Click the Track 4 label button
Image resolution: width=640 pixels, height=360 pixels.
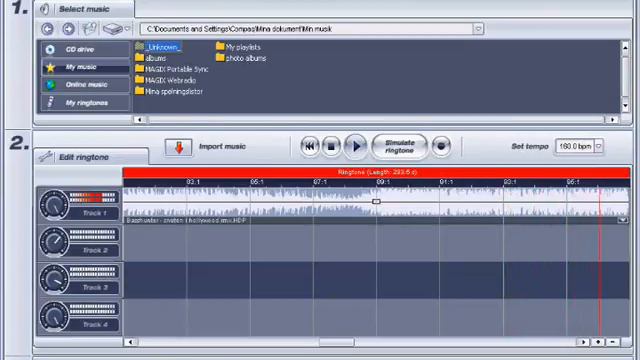click(x=94, y=324)
